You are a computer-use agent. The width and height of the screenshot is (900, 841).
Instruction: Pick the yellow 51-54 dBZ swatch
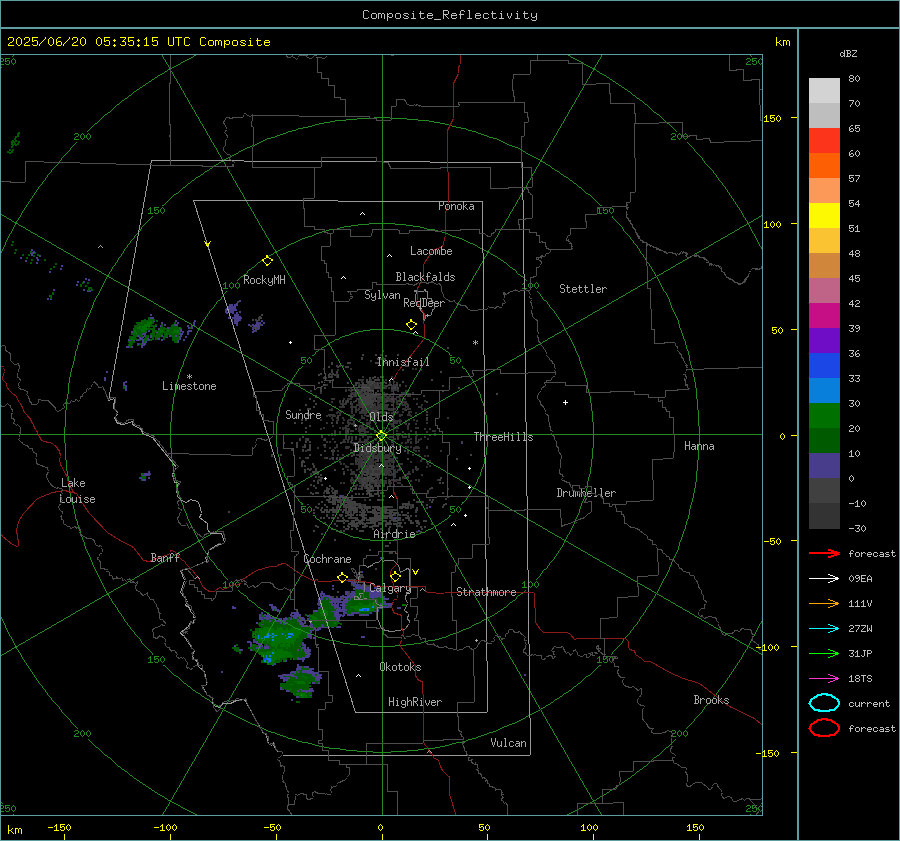(x=824, y=216)
